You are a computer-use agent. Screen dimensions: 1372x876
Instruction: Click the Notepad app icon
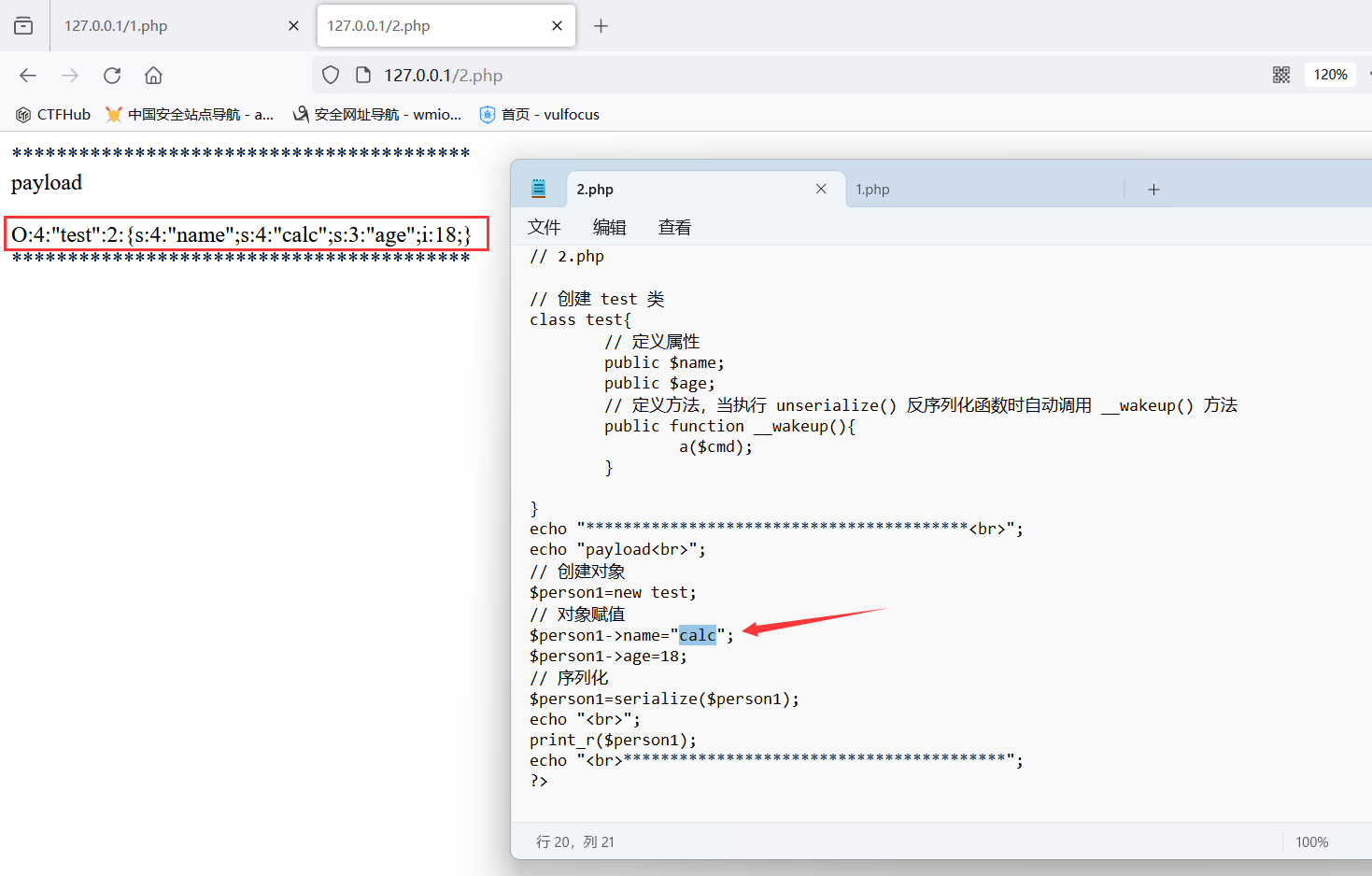tap(539, 189)
